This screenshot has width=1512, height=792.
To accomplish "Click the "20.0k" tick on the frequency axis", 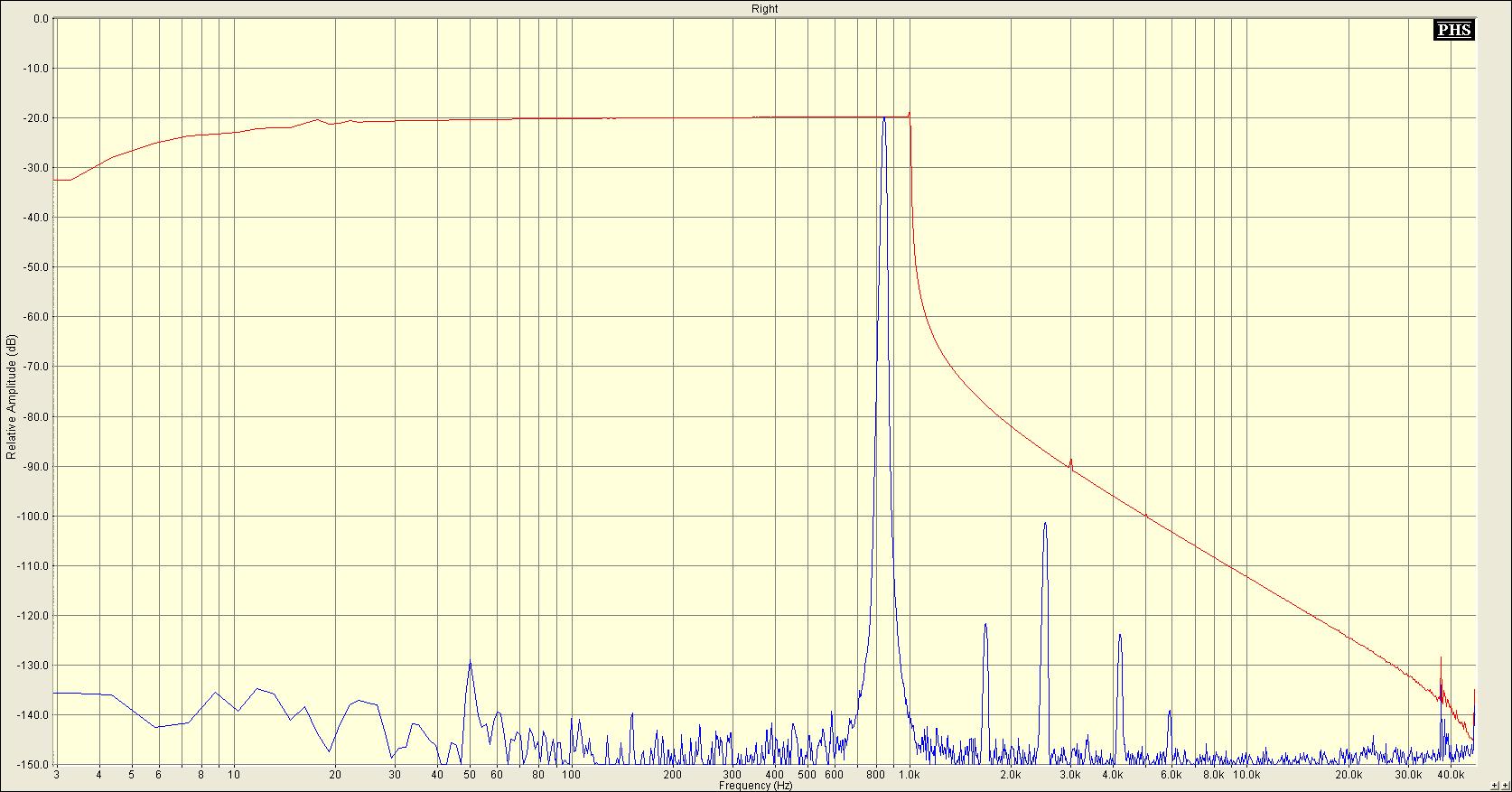I will (x=1349, y=775).
